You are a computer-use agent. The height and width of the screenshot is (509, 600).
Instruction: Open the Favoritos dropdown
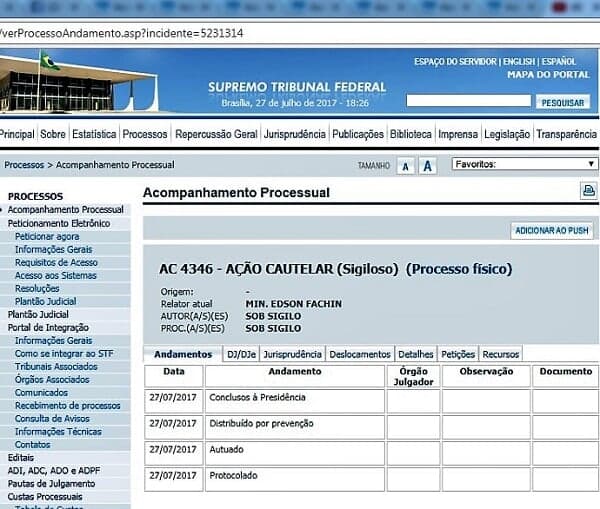tap(524, 164)
